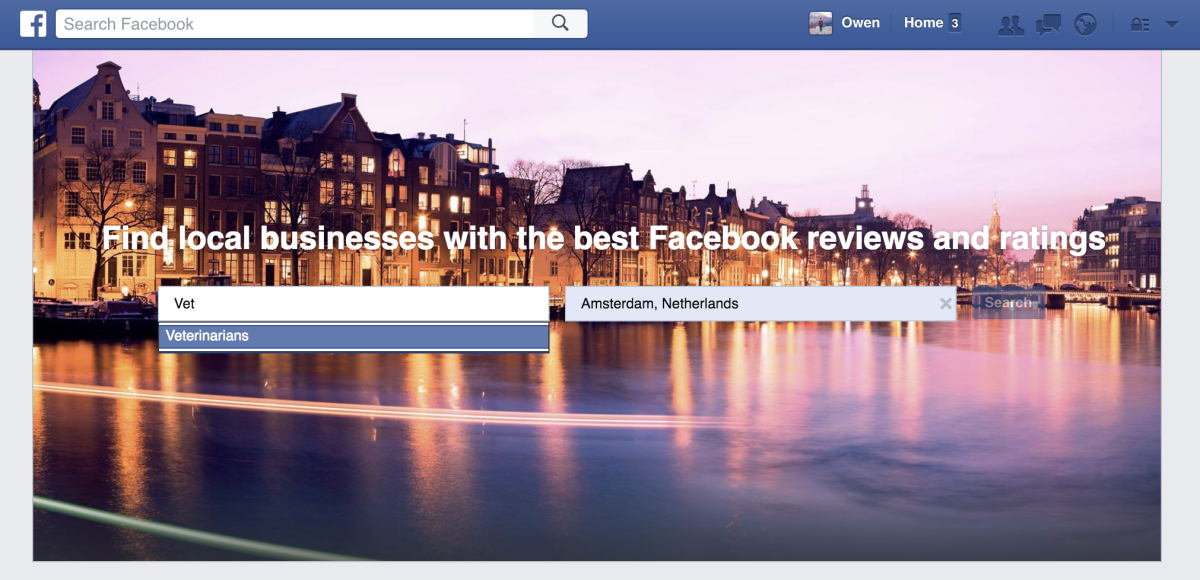The image size is (1200, 580).
Task: Open the Notifications globe icon
Action: tap(1086, 24)
